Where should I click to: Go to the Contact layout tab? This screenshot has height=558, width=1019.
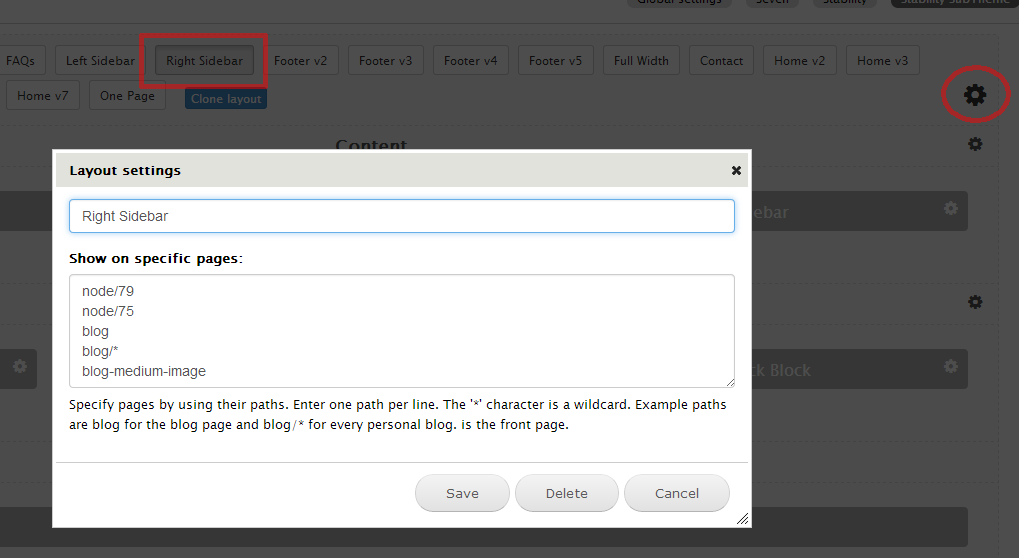721,61
